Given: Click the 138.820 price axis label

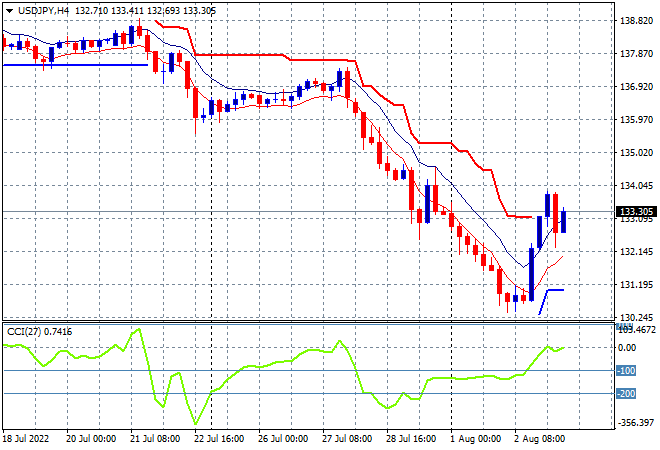Looking at the screenshot, I should tap(636, 20).
